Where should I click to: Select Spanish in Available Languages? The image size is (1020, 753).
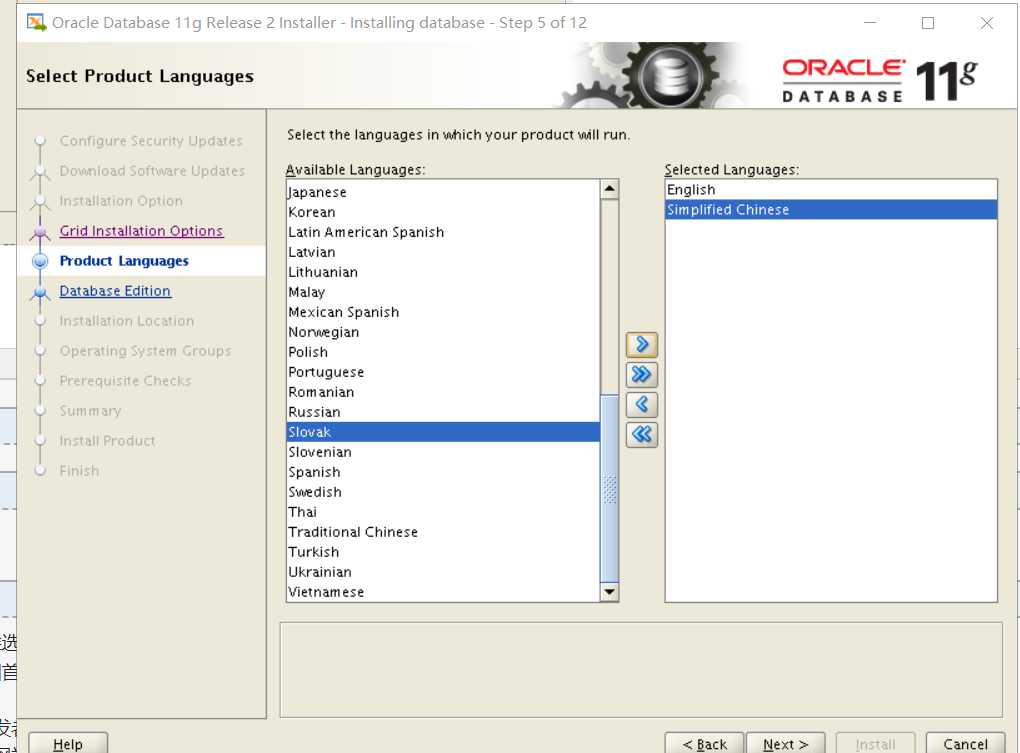click(x=443, y=472)
